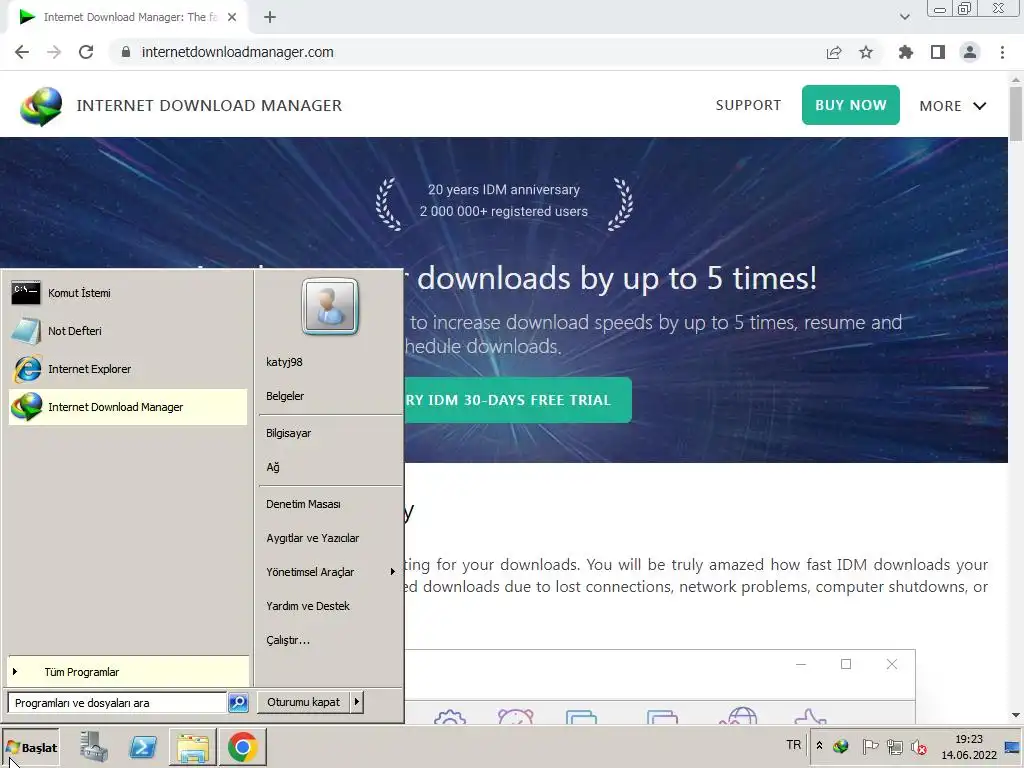Screen dimensions: 1024x768
Task: Click the Başlat start button
Action: [31, 747]
